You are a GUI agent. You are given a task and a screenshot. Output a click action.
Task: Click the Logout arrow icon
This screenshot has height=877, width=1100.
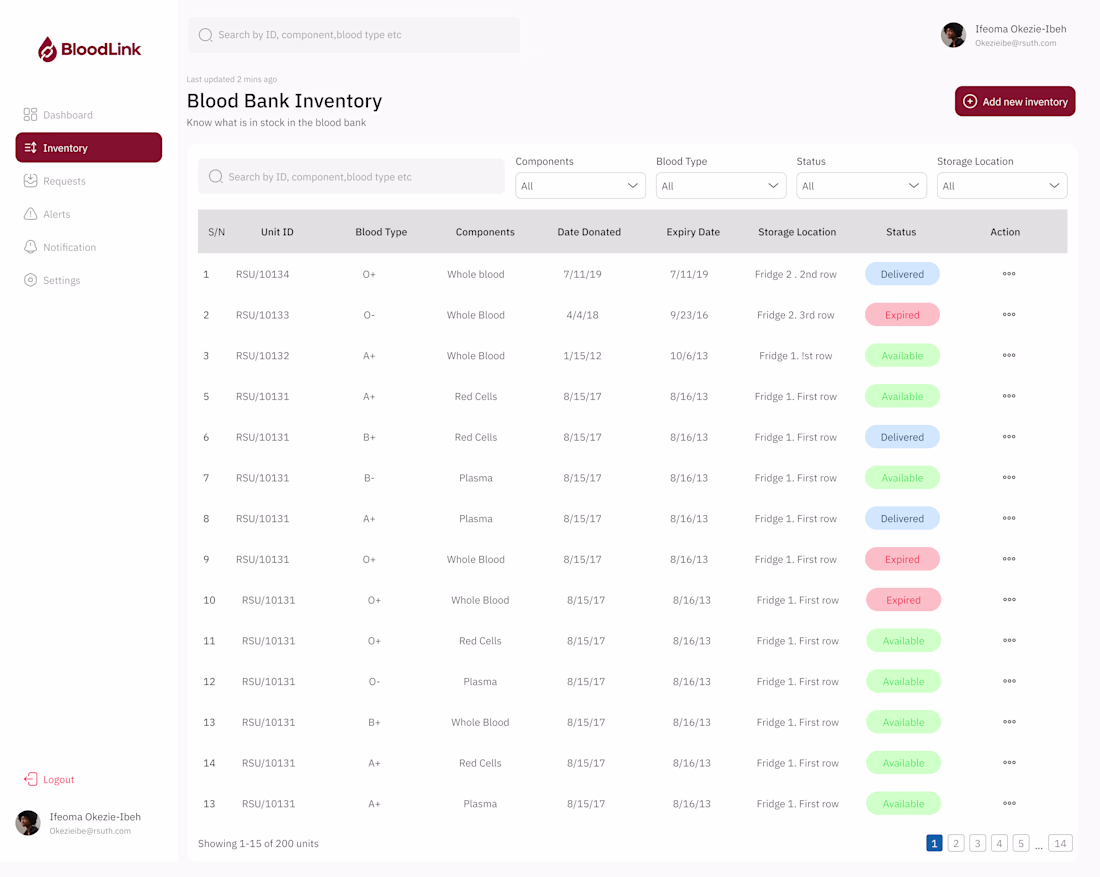point(30,779)
